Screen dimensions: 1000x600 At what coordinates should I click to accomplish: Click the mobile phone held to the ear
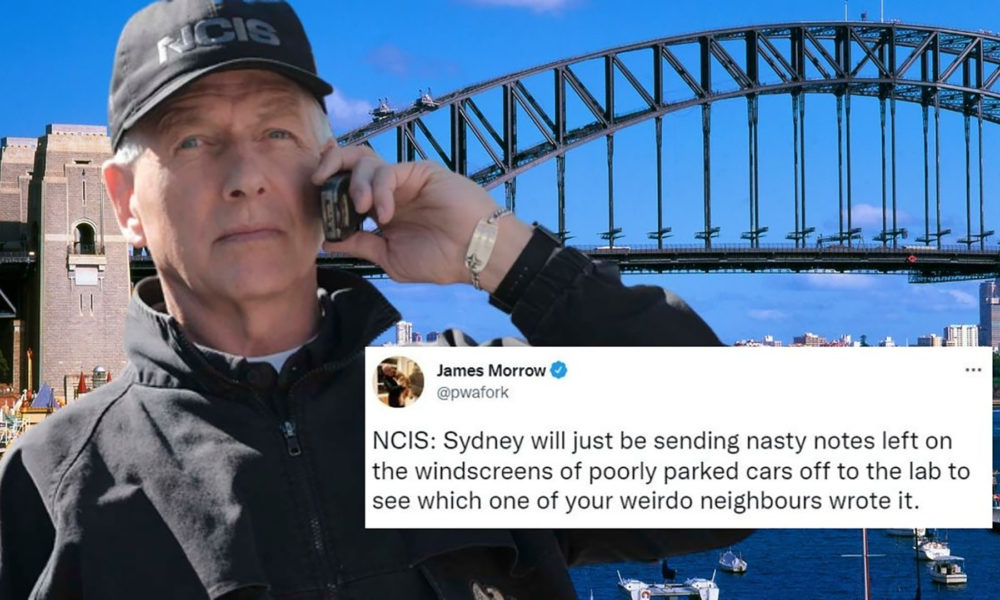tap(339, 208)
